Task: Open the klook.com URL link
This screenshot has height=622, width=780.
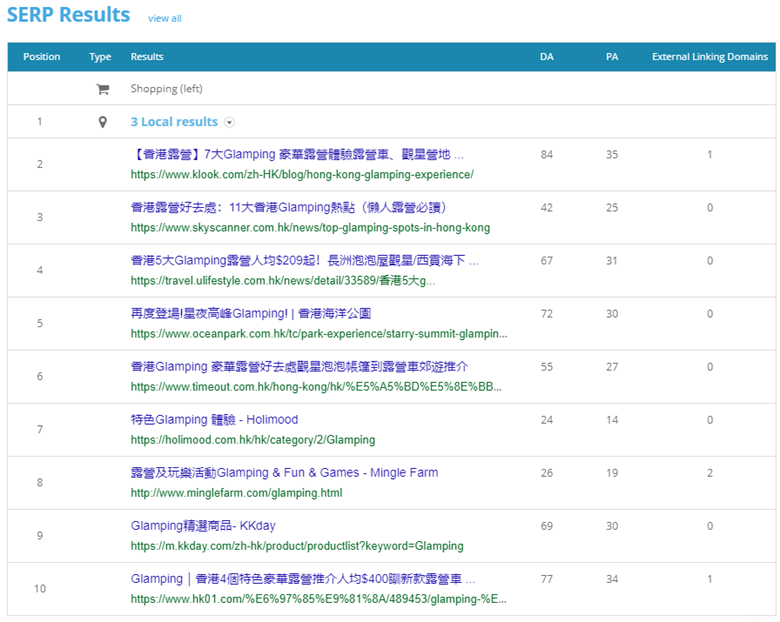Action: coord(301,174)
